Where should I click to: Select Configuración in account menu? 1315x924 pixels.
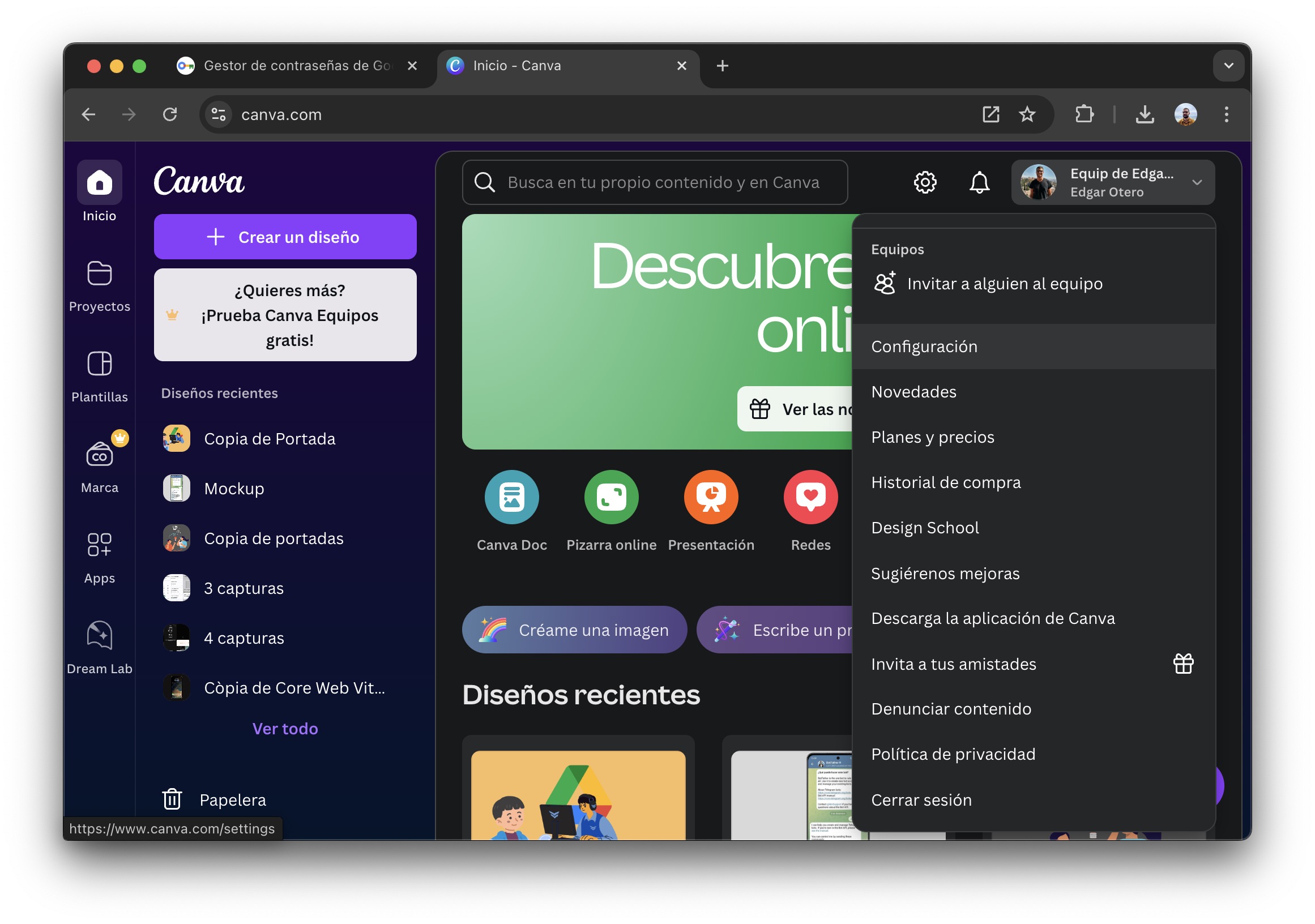pos(1034,347)
